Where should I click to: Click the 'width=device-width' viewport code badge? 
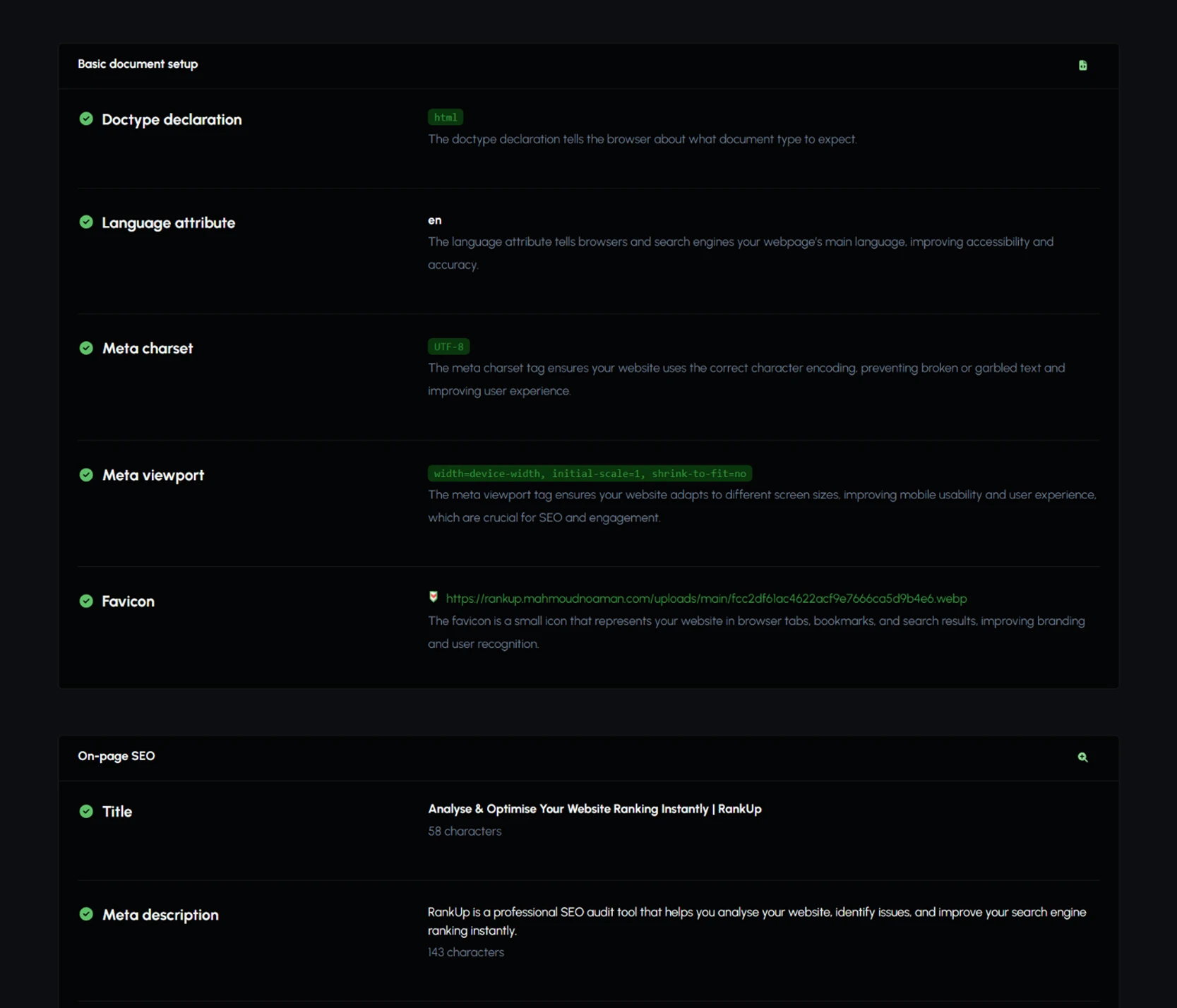[x=590, y=473]
